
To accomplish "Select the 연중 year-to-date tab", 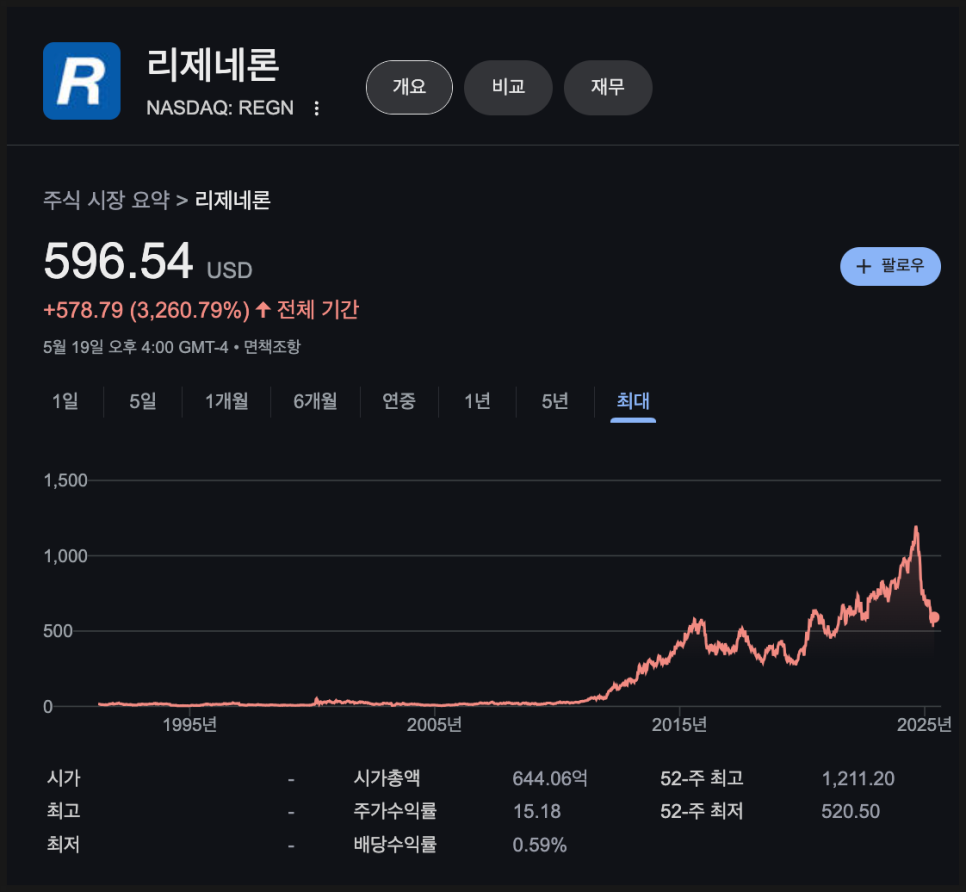I will coord(399,401).
